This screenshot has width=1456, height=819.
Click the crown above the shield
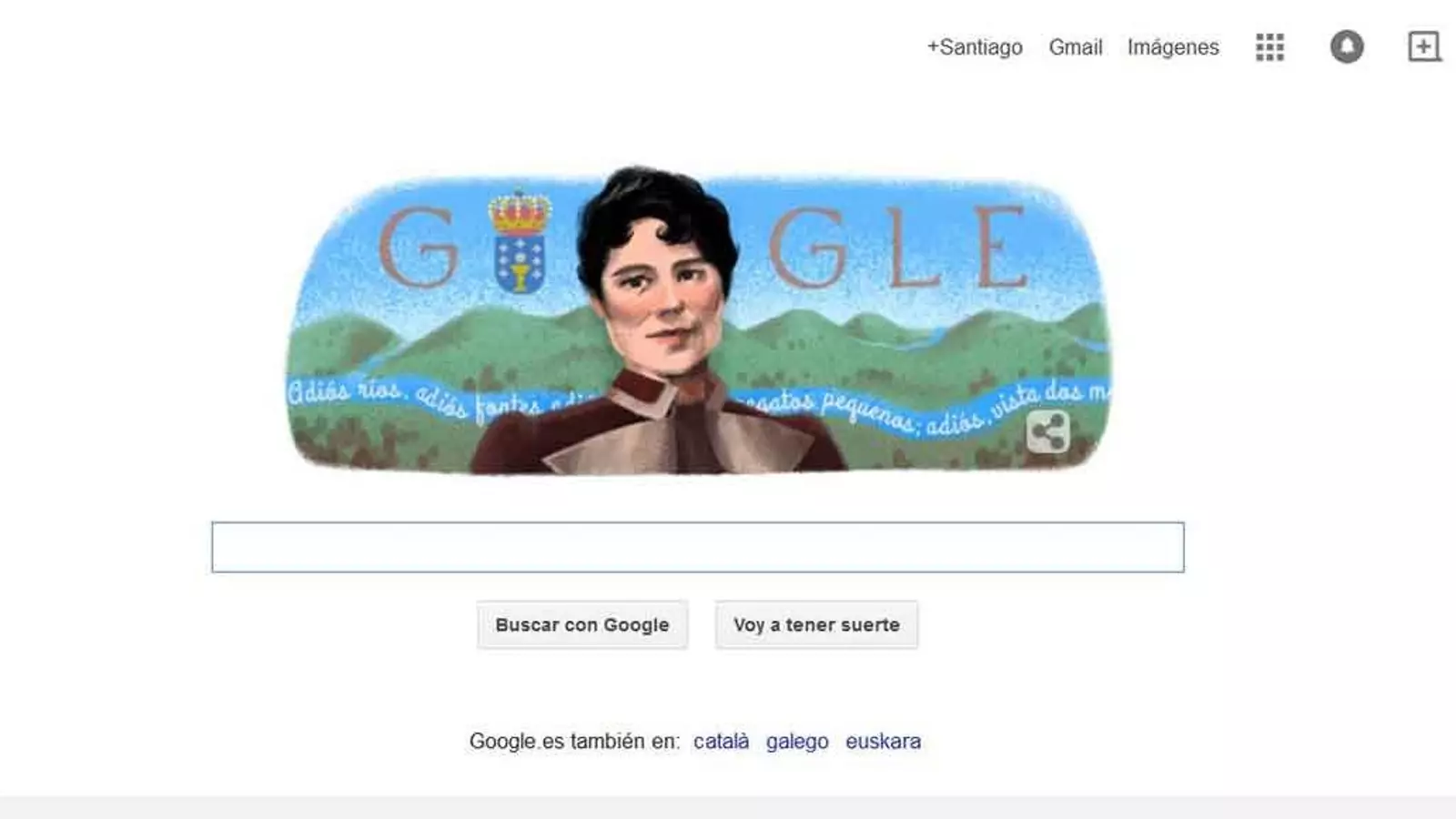click(520, 212)
